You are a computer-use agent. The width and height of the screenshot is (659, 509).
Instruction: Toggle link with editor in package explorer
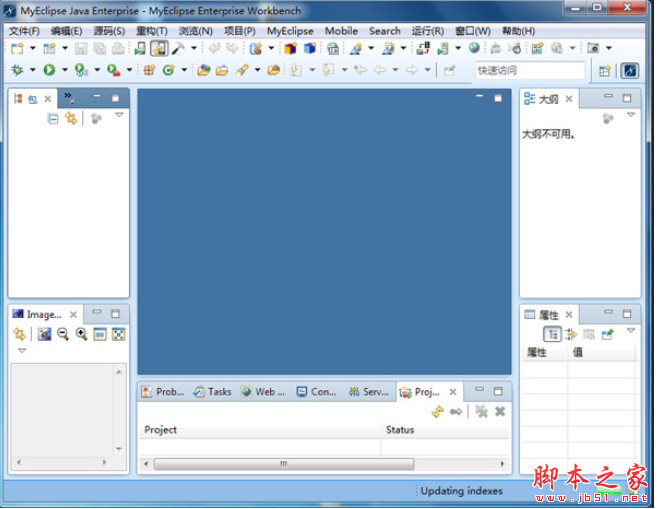[71, 119]
